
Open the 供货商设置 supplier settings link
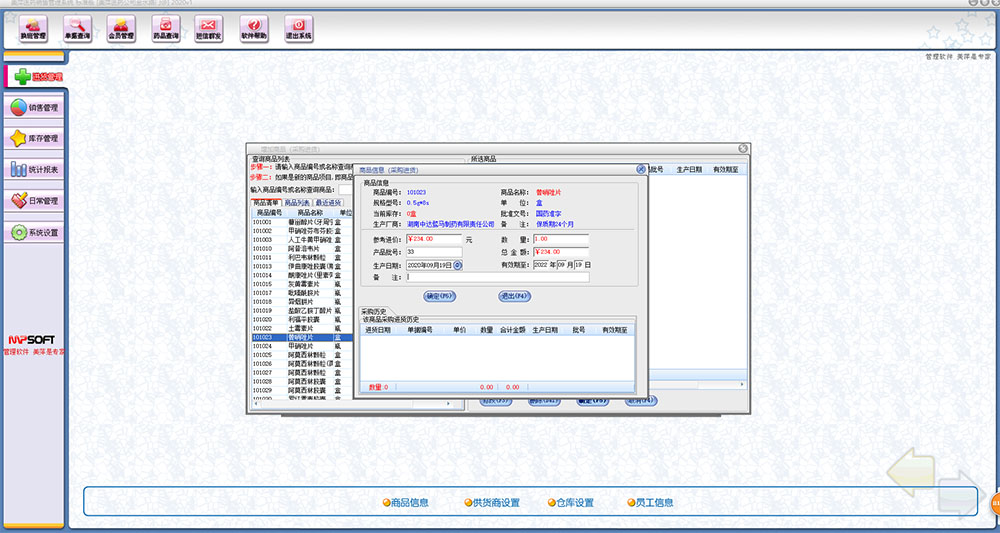click(x=491, y=502)
